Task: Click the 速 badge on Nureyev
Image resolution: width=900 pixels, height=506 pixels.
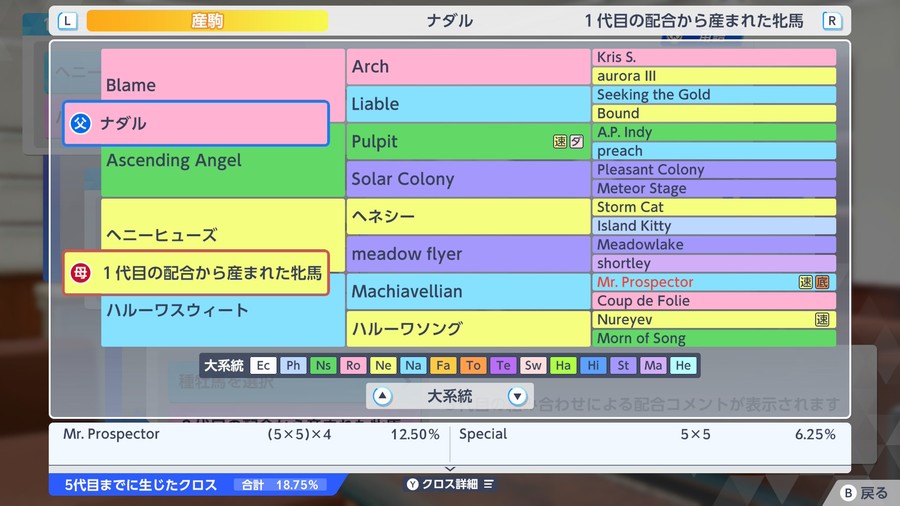Action: (x=822, y=320)
